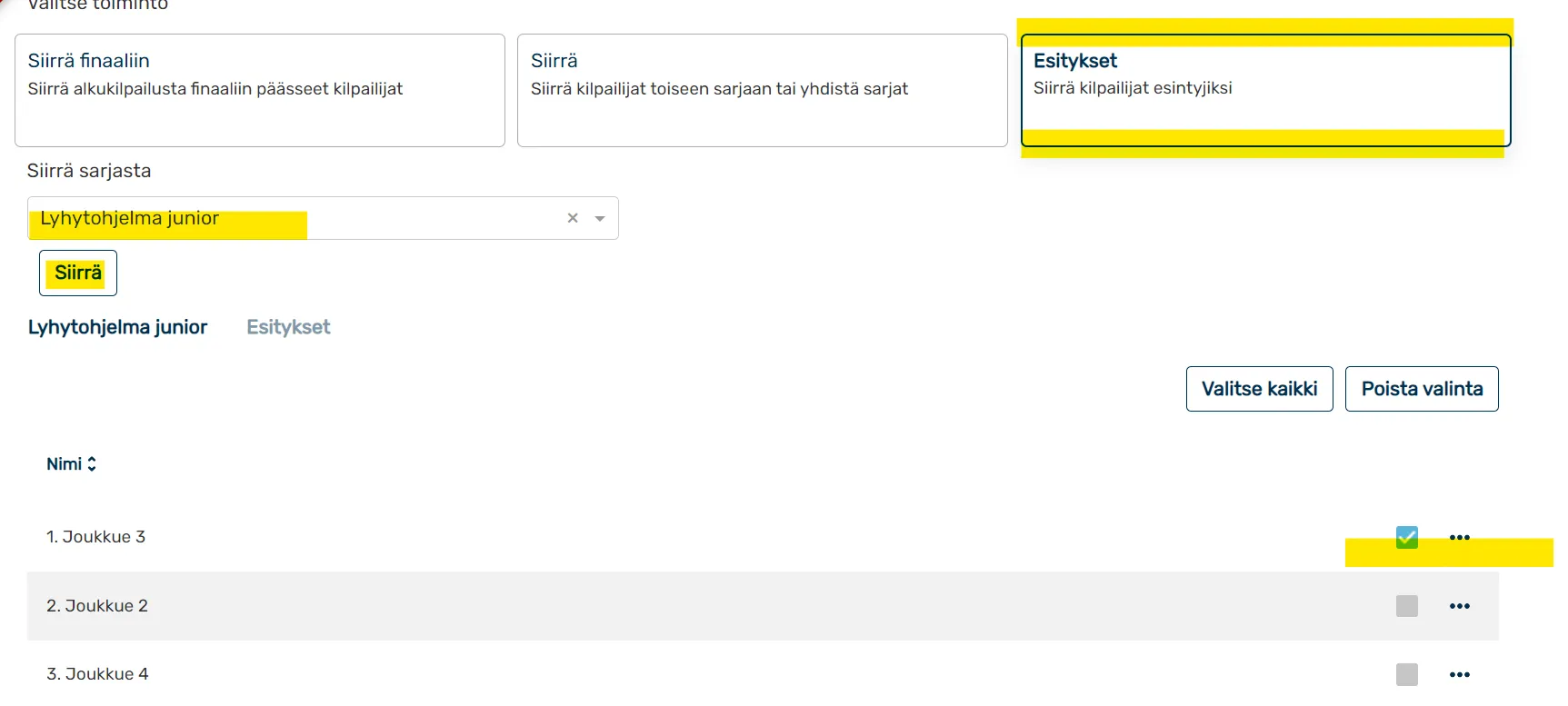1568x706 pixels.
Task: Pick the Esitykset action card
Action: pos(1265,90)
